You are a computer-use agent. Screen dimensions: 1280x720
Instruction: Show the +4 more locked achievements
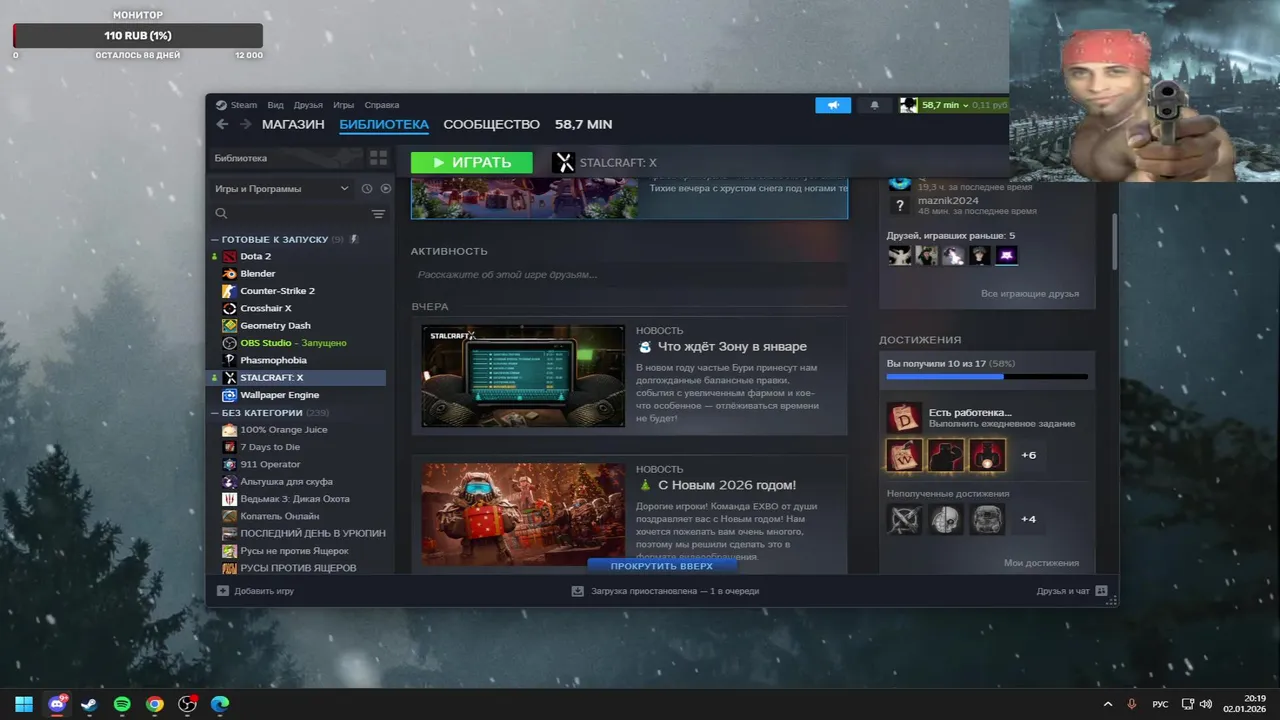click(x=1028, y=519)
